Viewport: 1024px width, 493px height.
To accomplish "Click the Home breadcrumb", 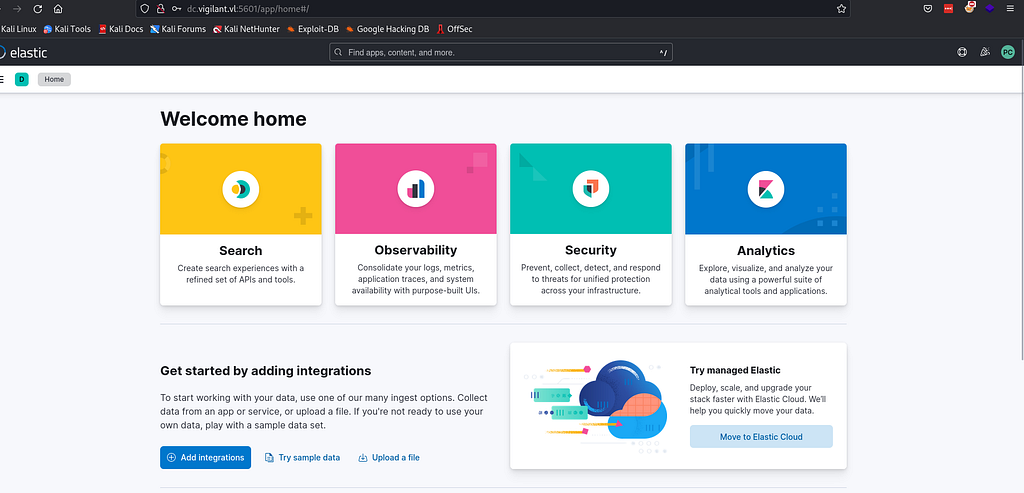I will point(54,80).
